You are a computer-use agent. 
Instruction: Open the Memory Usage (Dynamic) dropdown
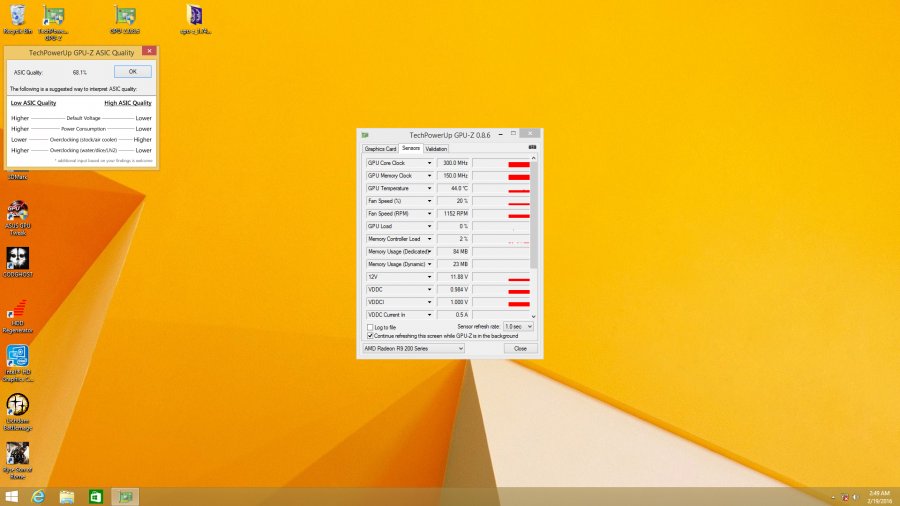(429, 264)
